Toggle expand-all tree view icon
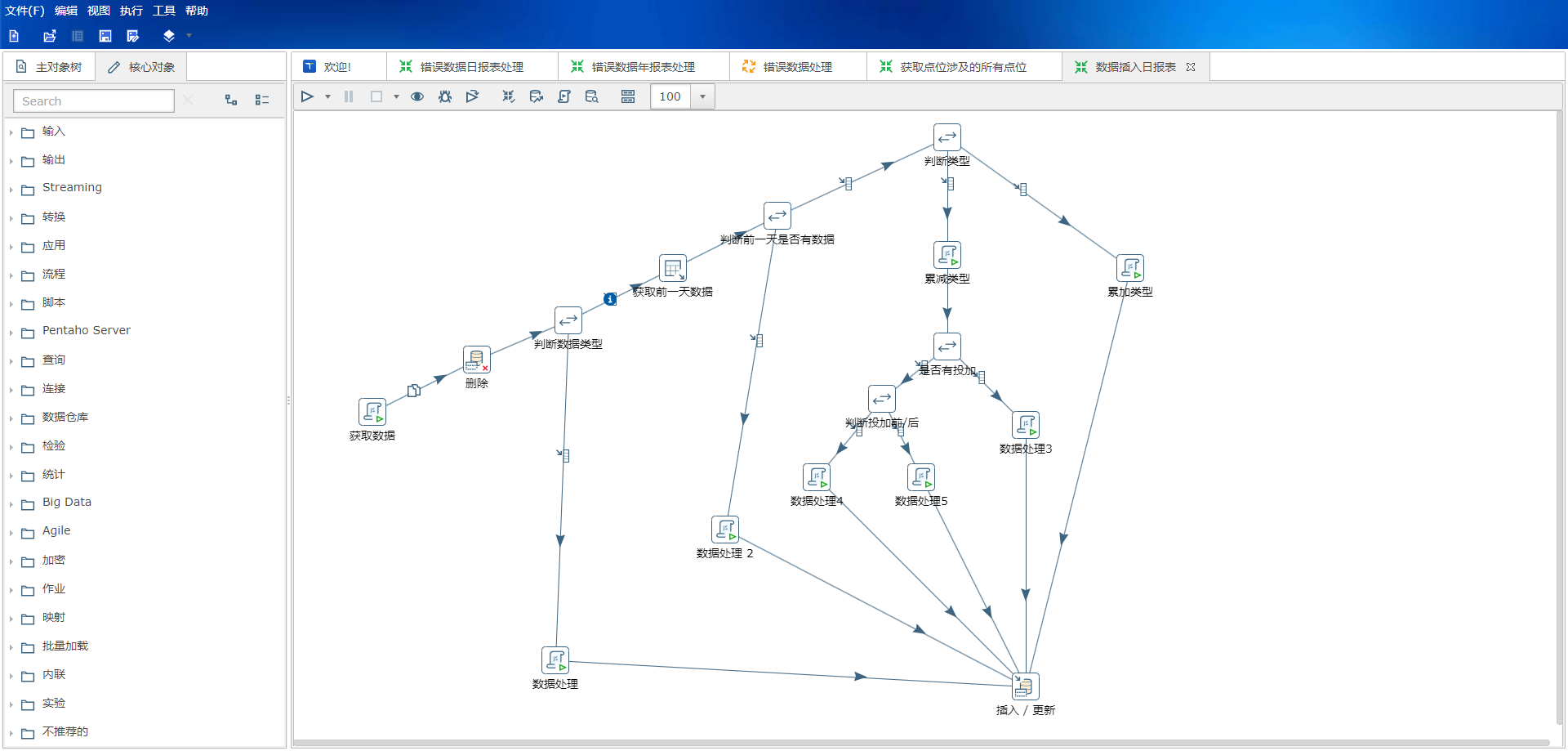Viewport: 1568px width, 751px height. [231, 100]
